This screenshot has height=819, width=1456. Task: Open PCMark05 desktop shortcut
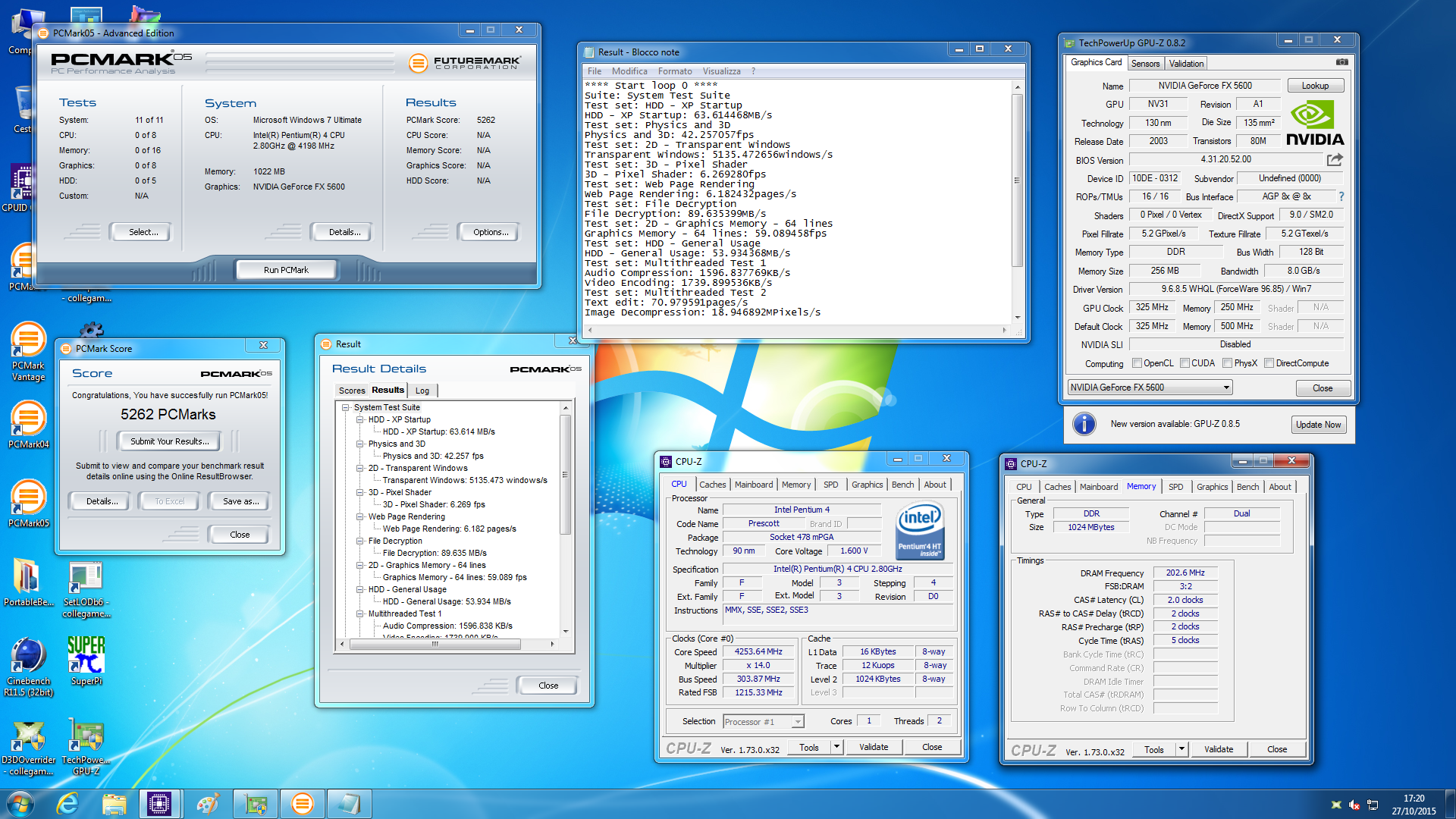click(x=28, y=504)
